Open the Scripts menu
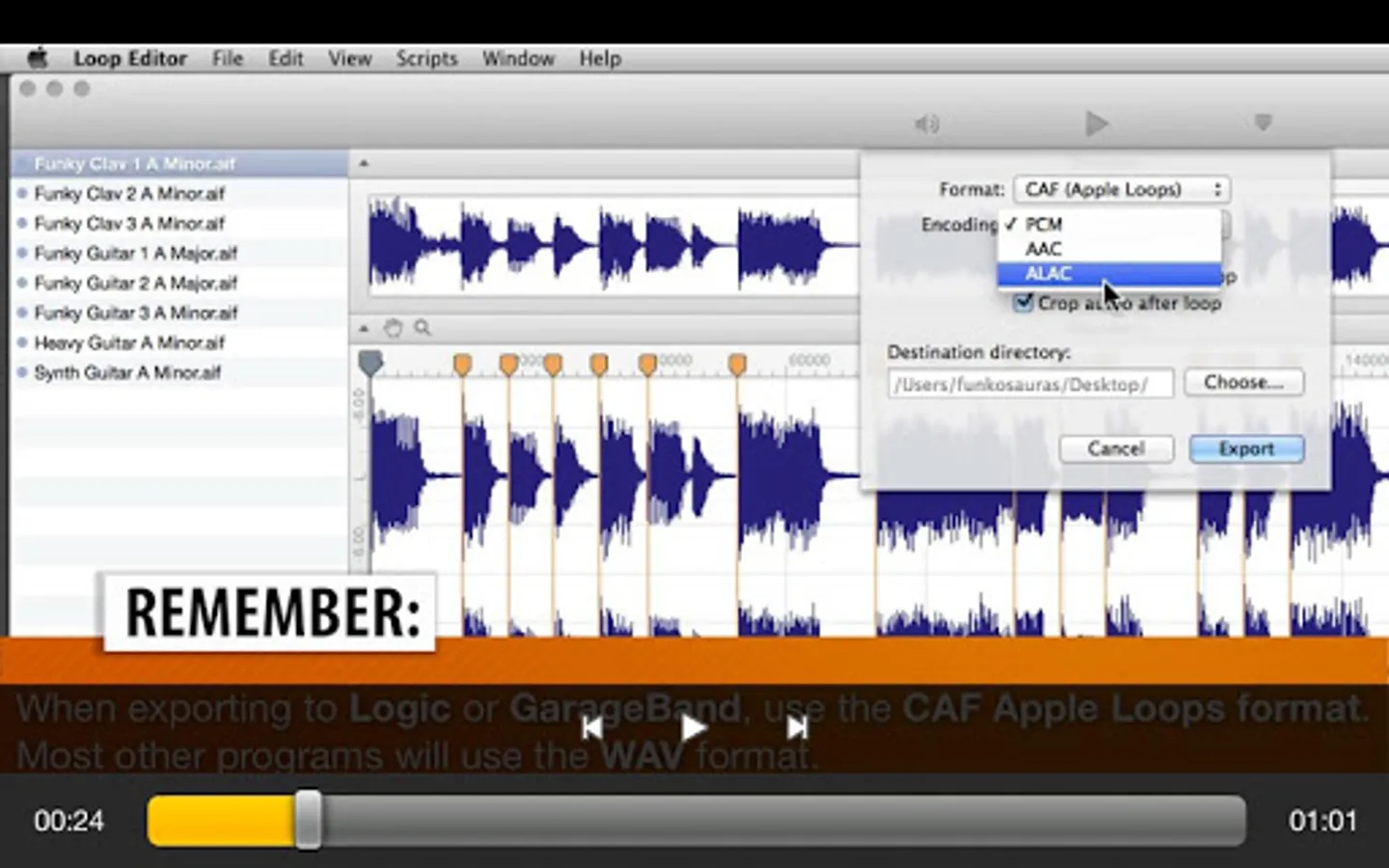 tap(426, 59)
